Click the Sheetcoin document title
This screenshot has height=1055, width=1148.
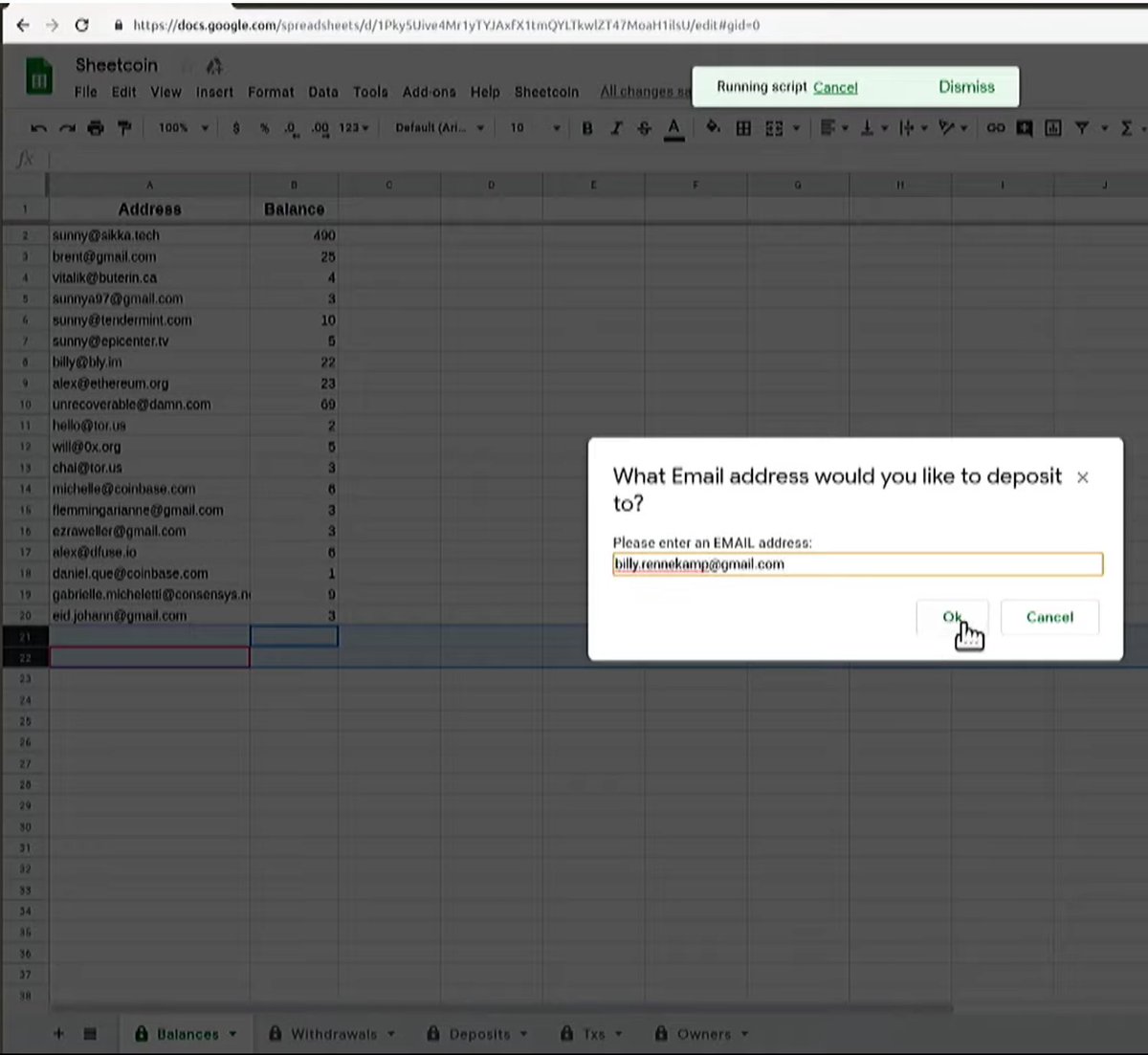pyautogui.click(x=117, y=65)
